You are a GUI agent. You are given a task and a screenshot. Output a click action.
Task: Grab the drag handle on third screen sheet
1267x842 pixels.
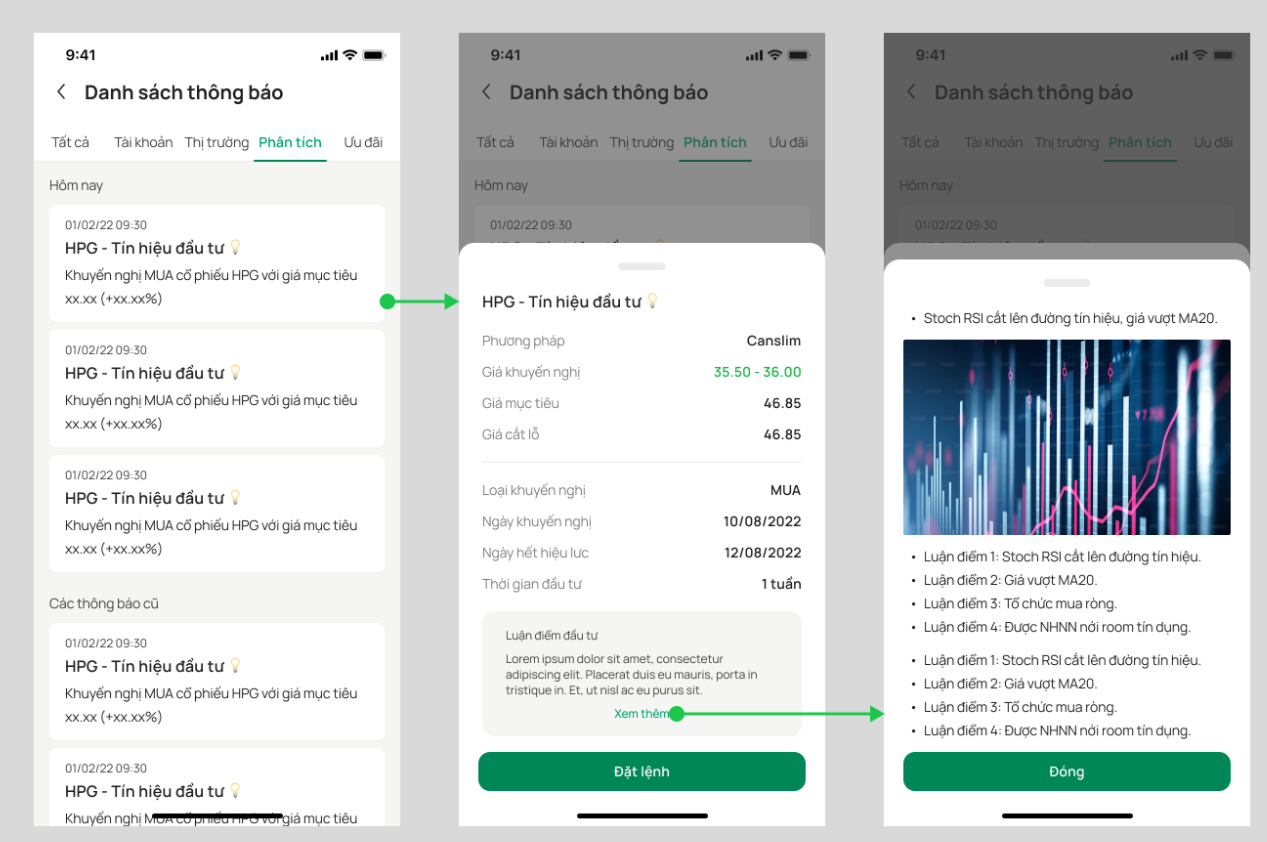tap(1067, 283)
